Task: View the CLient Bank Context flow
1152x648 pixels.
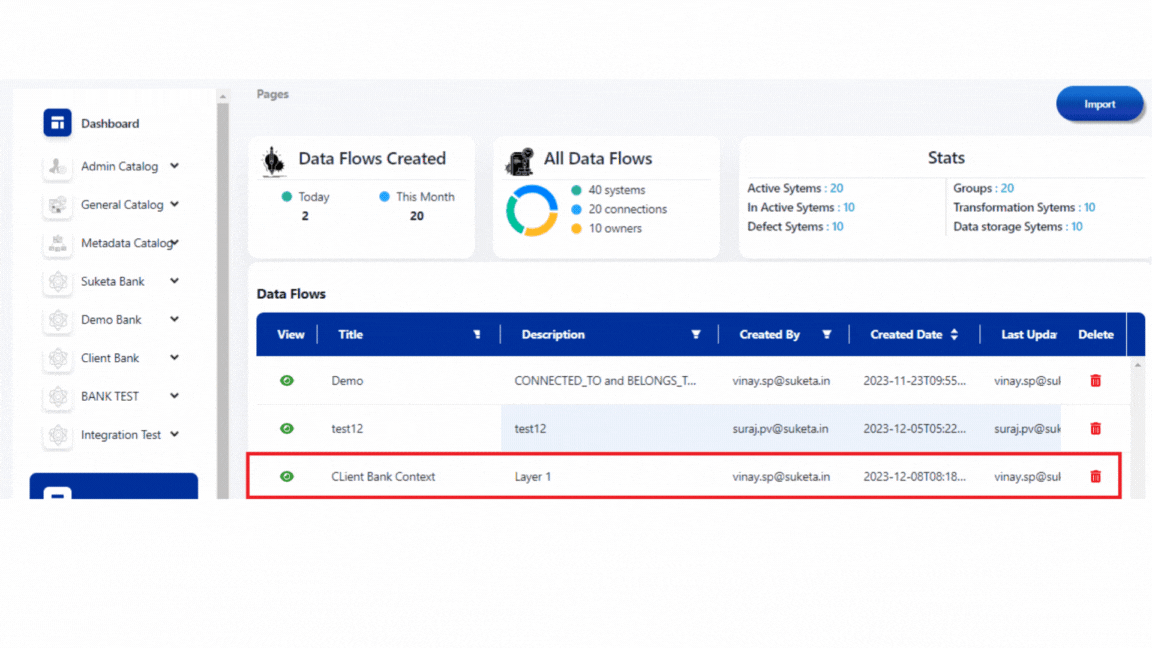Action: (287, 477)
